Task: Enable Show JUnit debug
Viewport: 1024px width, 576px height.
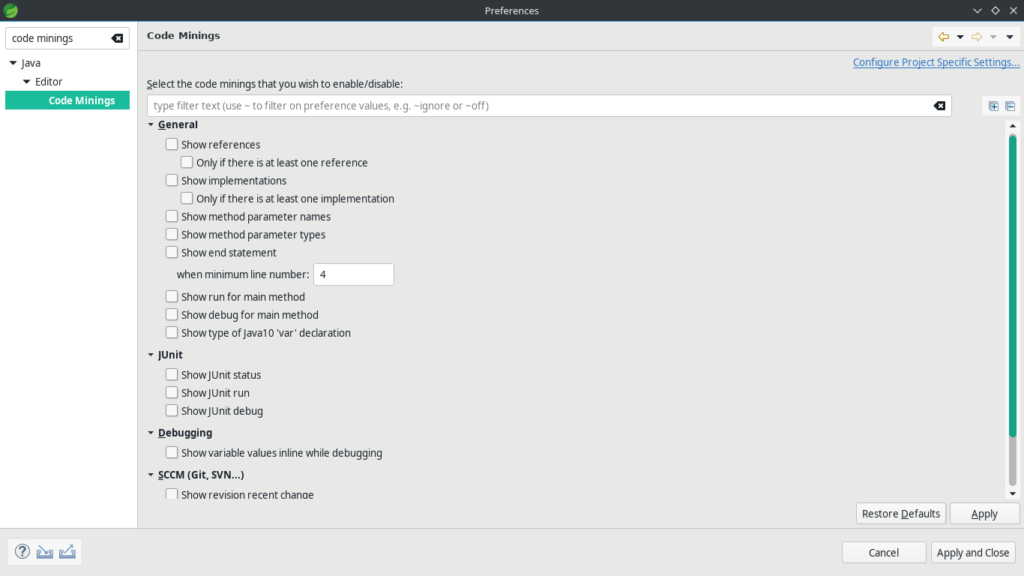Action: (x=172, y=410)
